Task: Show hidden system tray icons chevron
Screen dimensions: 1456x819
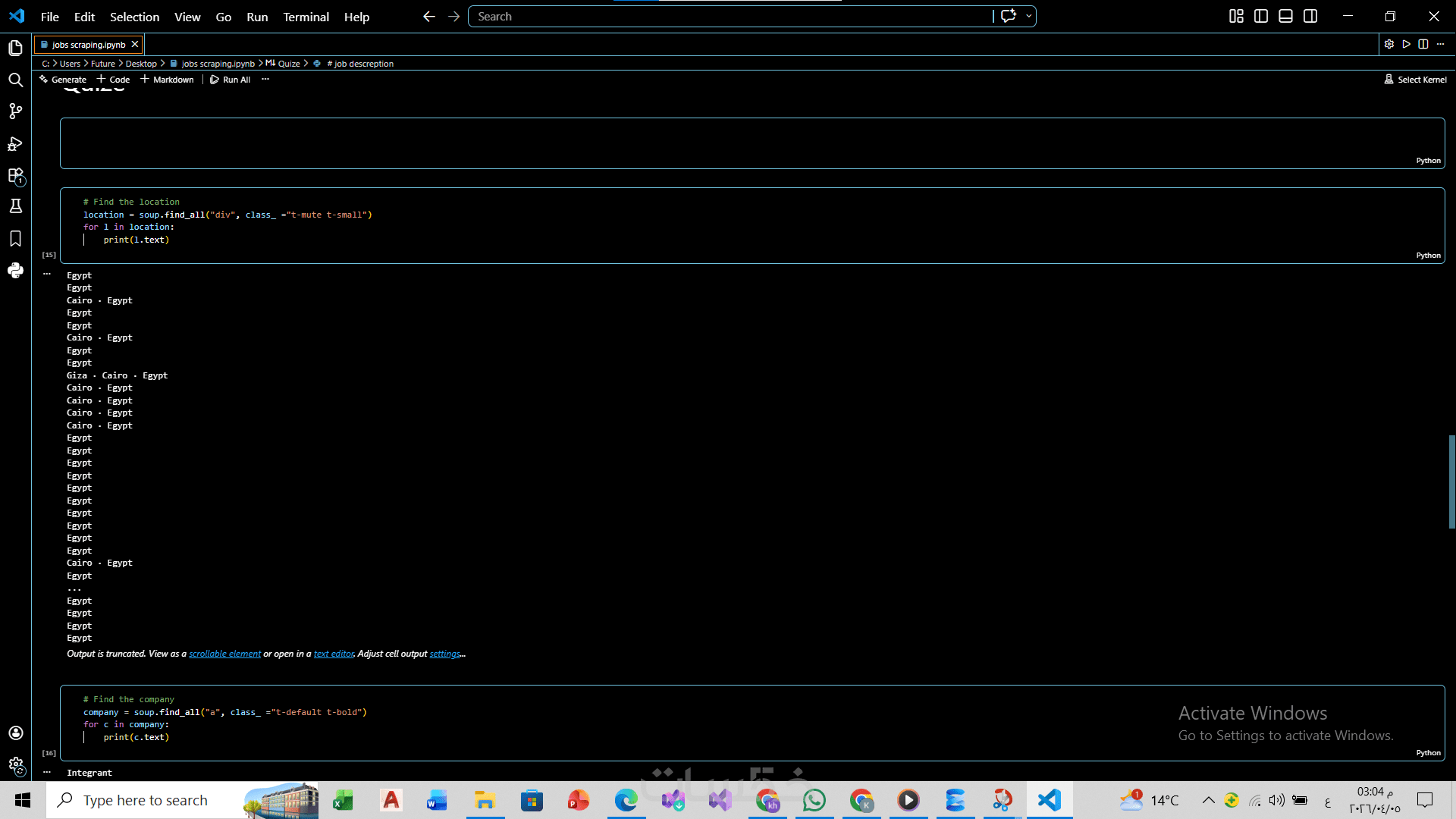Action: tap(1208, 800)
